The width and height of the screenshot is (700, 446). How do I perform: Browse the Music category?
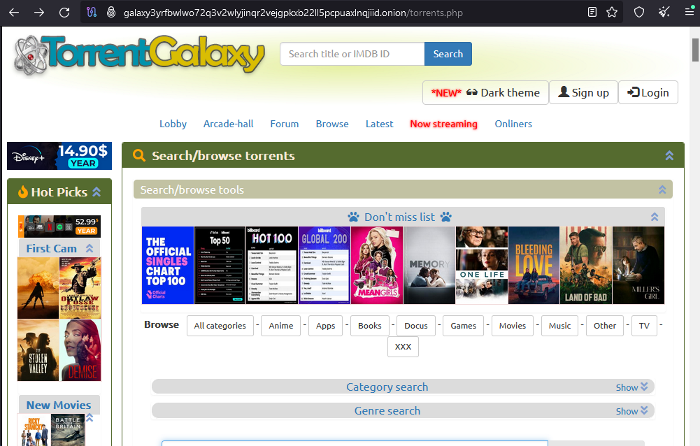[x=560, y=325]
